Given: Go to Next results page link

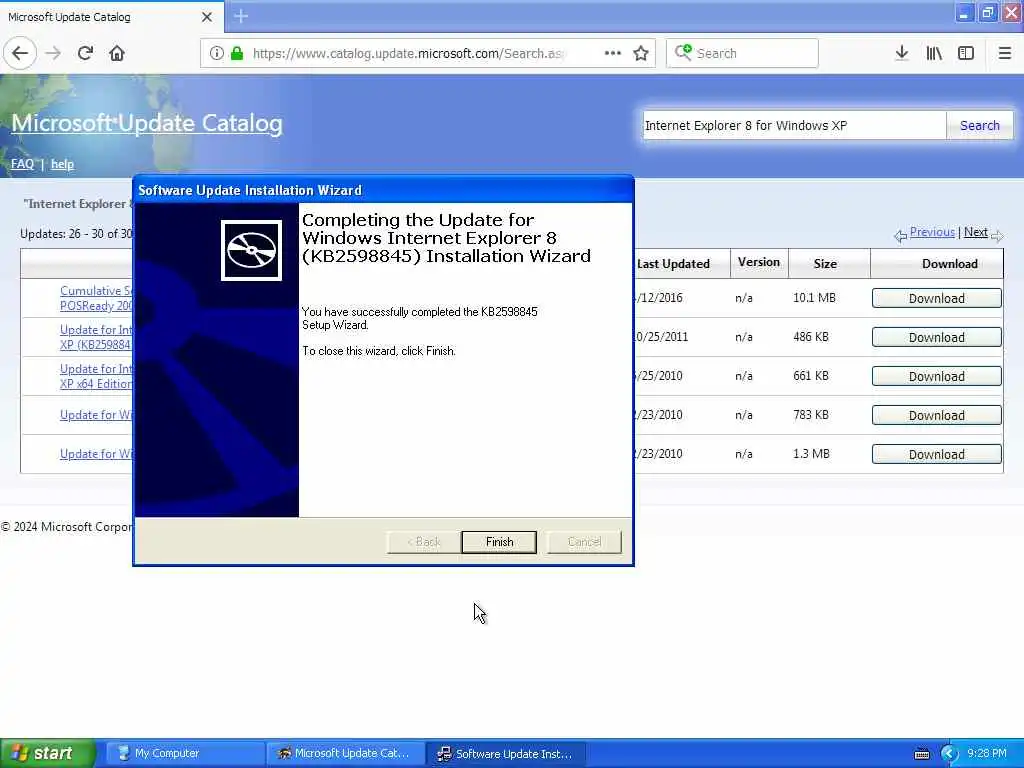Looking at the screenshot, I should click(976, 232).
